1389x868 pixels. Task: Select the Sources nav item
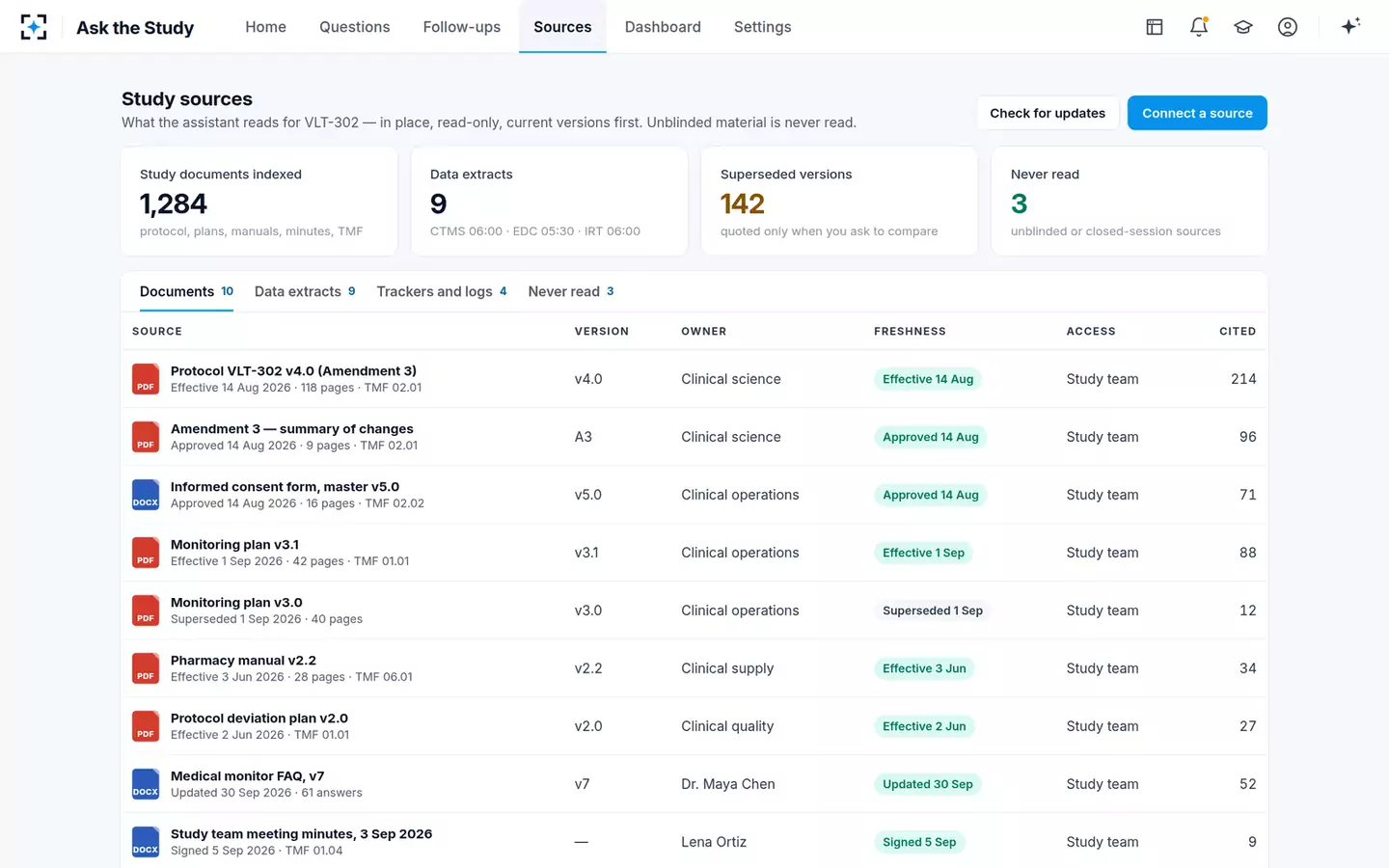(x=562, y=27)
